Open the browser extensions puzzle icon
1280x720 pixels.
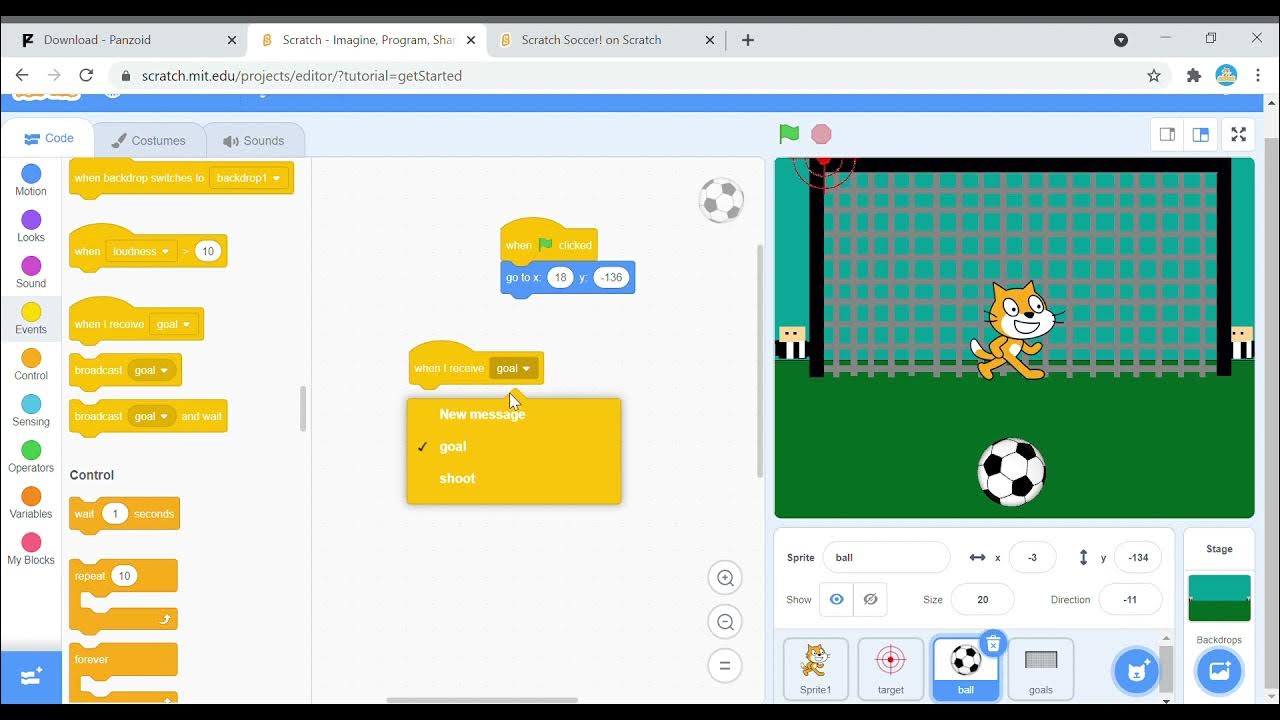[1193, 76]
